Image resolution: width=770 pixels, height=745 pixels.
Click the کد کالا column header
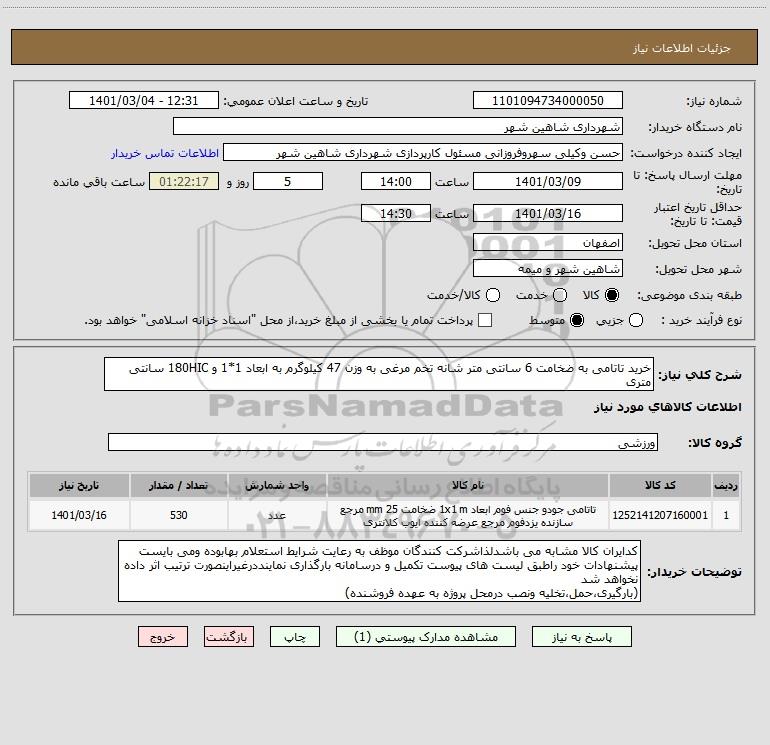[x=660, y=486]
